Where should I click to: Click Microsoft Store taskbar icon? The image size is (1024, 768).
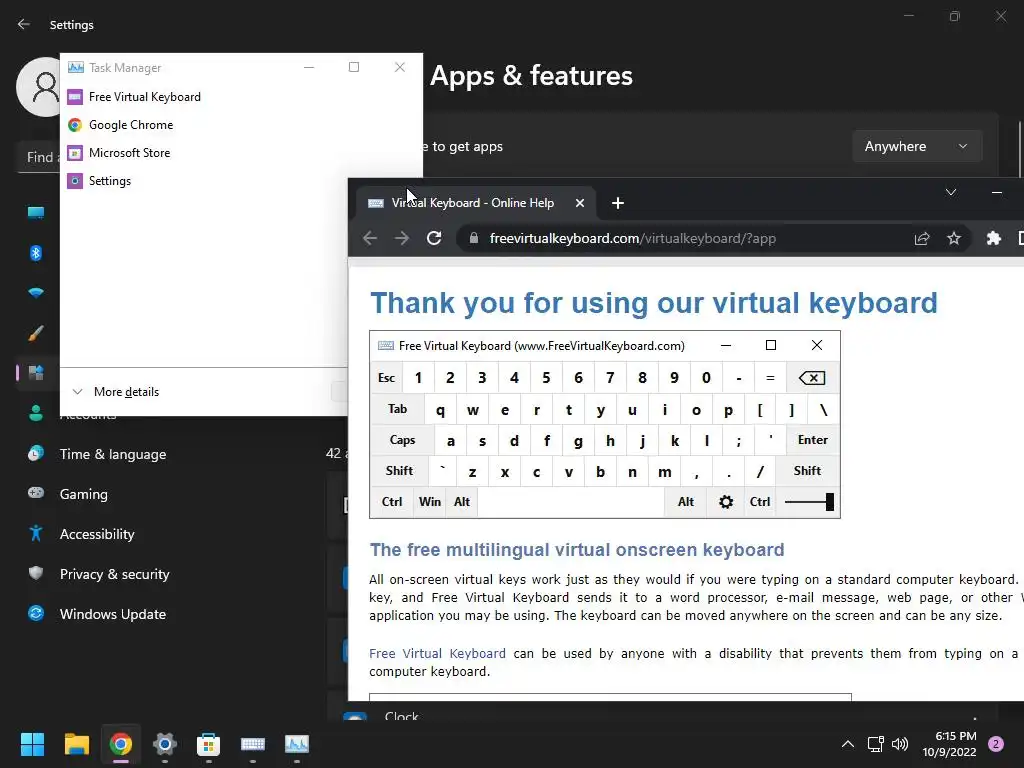coord(208,744)
